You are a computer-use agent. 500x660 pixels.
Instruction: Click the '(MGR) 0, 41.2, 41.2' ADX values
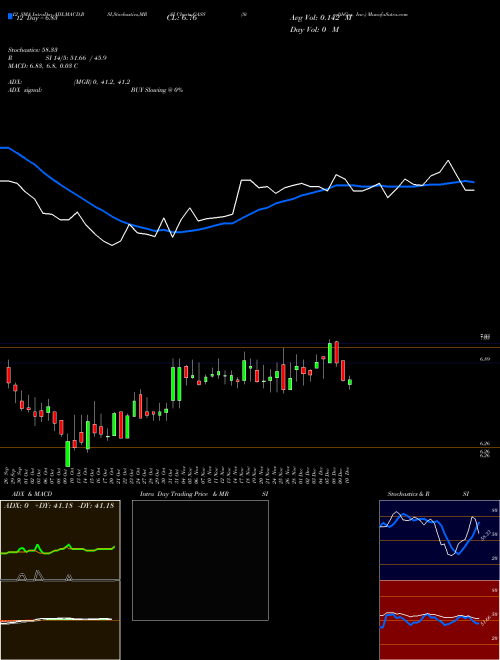click(101, 82)
